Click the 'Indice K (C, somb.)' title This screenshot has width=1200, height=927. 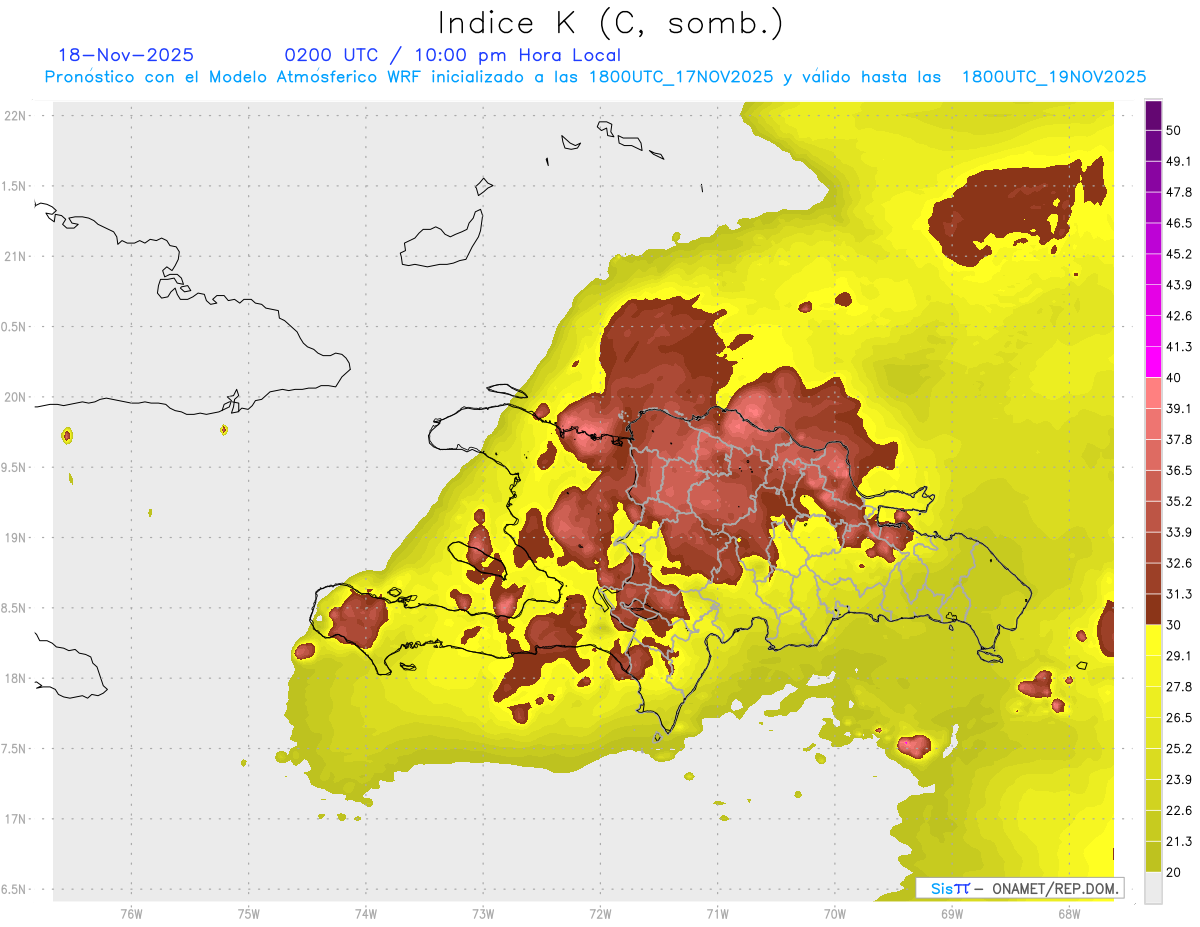(x=610, y=23)
